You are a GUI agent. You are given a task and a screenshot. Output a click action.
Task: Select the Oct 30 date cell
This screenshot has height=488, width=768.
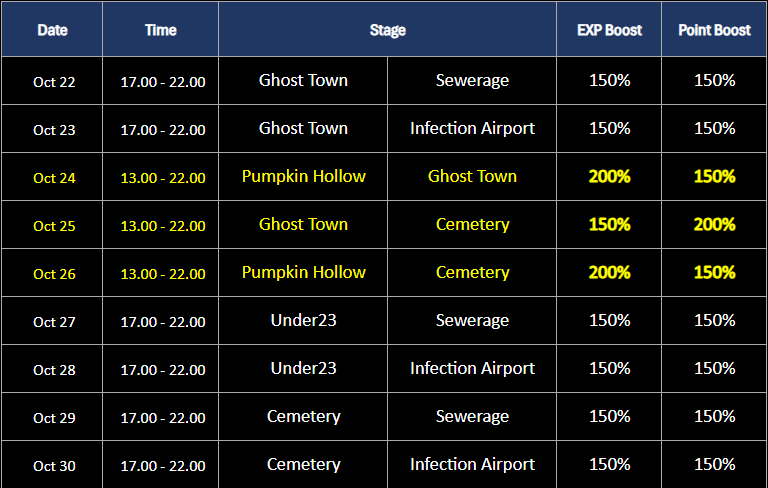coord(54,466)
